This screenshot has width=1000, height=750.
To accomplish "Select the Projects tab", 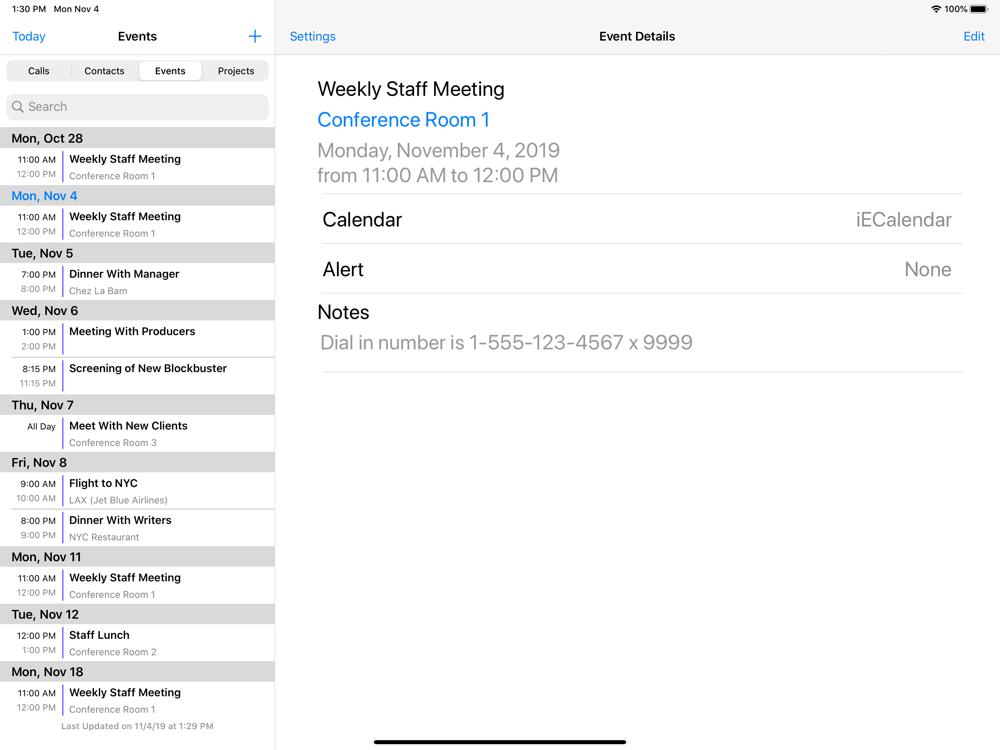I will coord(236,71).
